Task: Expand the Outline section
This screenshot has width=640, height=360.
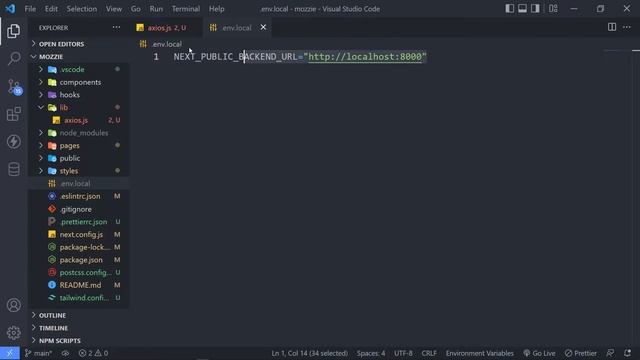Action: [79, 315]
